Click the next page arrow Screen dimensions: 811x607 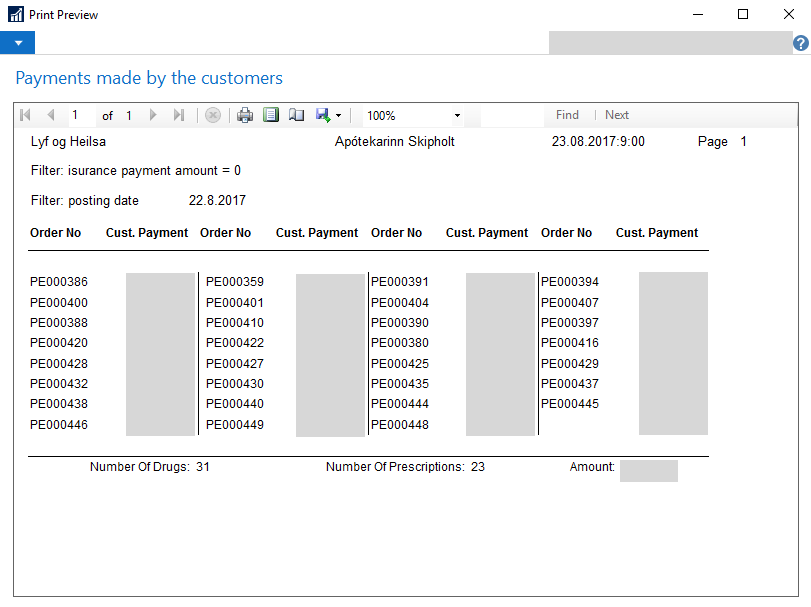tap(153, 115)
